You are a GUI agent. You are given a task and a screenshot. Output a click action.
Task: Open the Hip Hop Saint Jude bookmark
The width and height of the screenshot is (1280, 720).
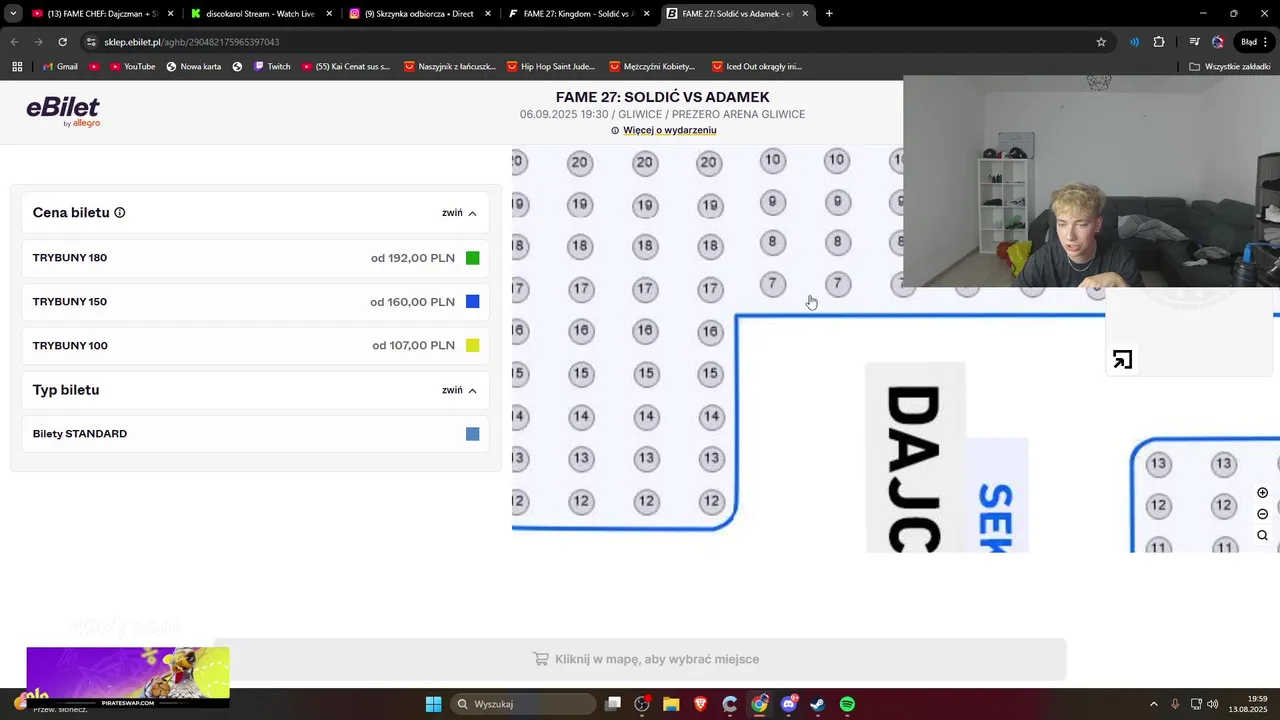point(551,67)
